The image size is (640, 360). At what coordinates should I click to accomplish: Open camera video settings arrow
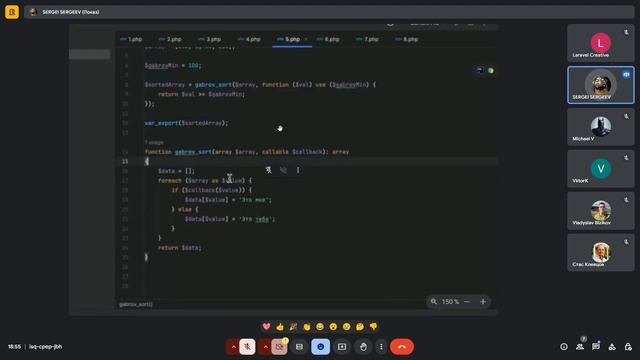pos(265,347)
